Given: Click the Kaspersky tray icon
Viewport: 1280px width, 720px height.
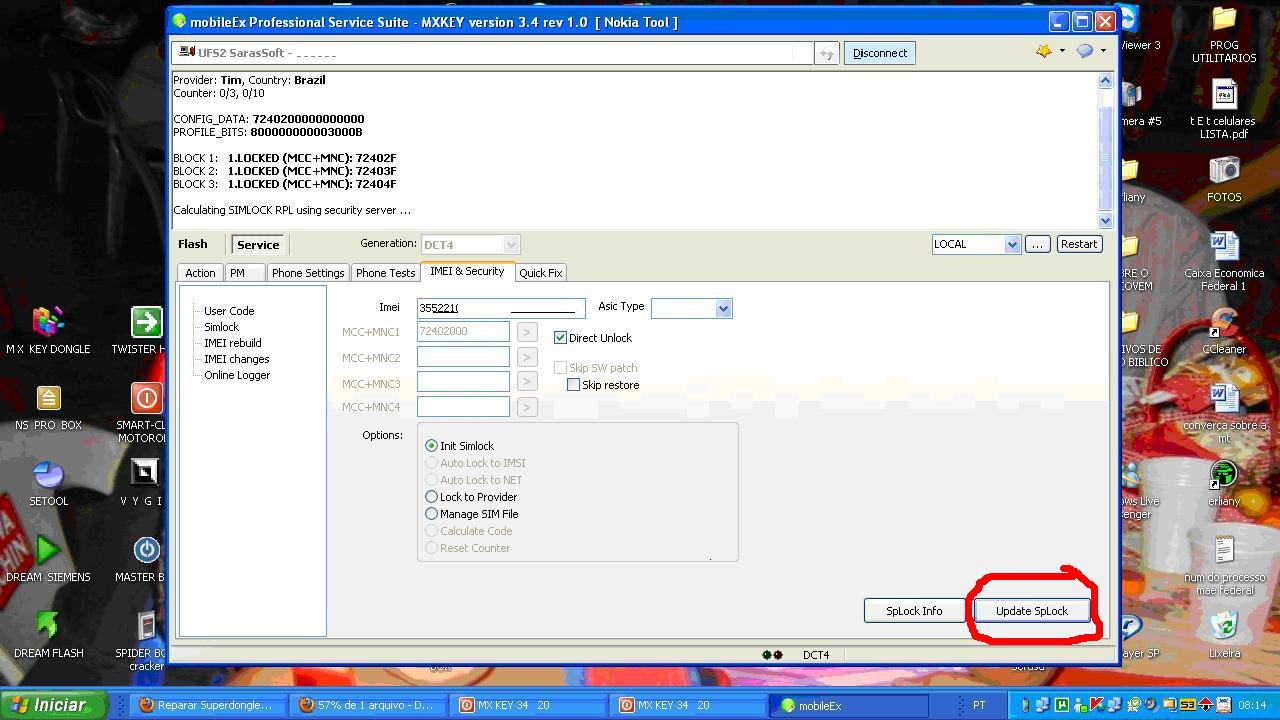Looking at the screenshot, I should tap(1097, 705).
